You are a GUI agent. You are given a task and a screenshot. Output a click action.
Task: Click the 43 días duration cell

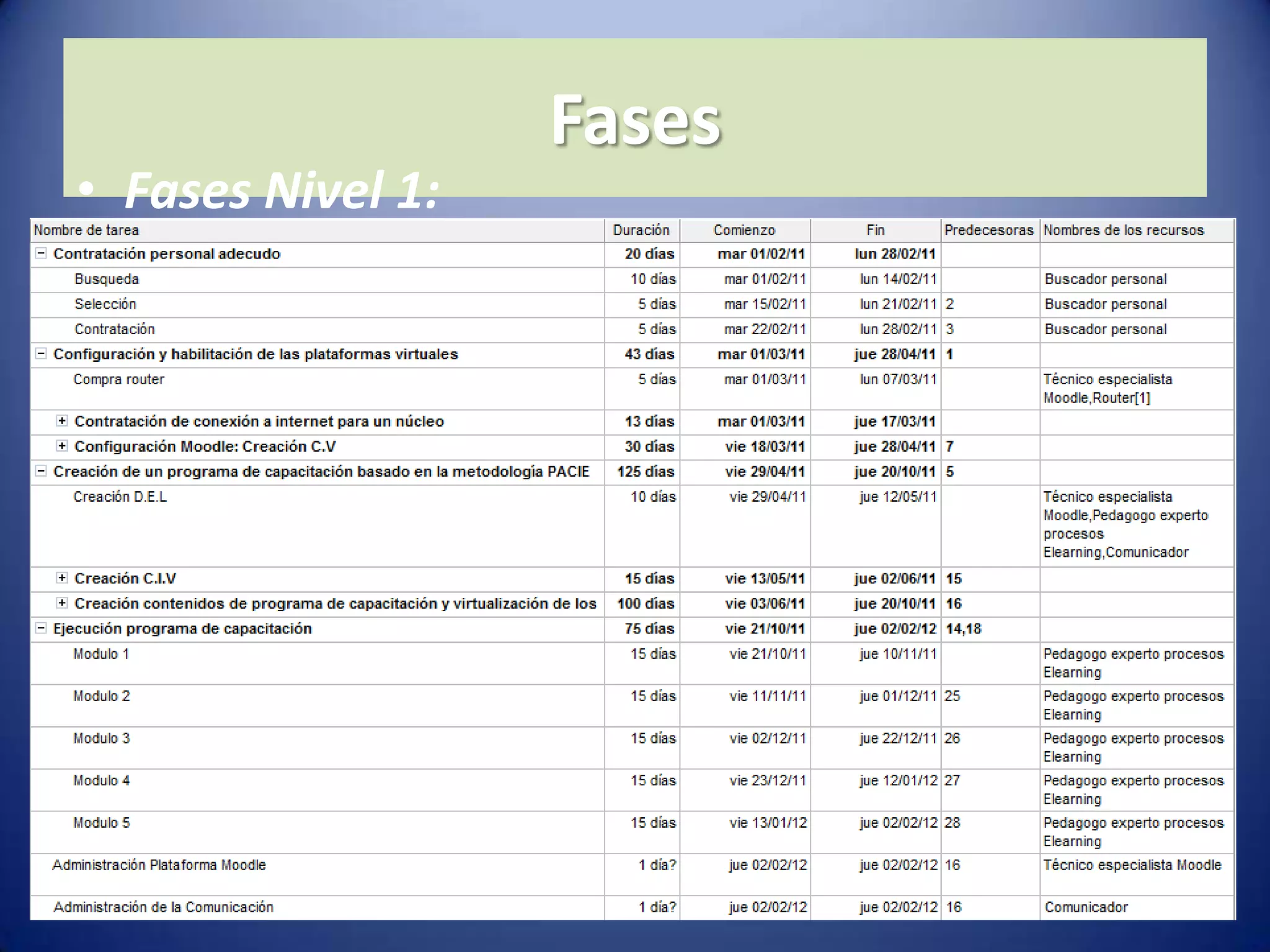click(642, 355)
